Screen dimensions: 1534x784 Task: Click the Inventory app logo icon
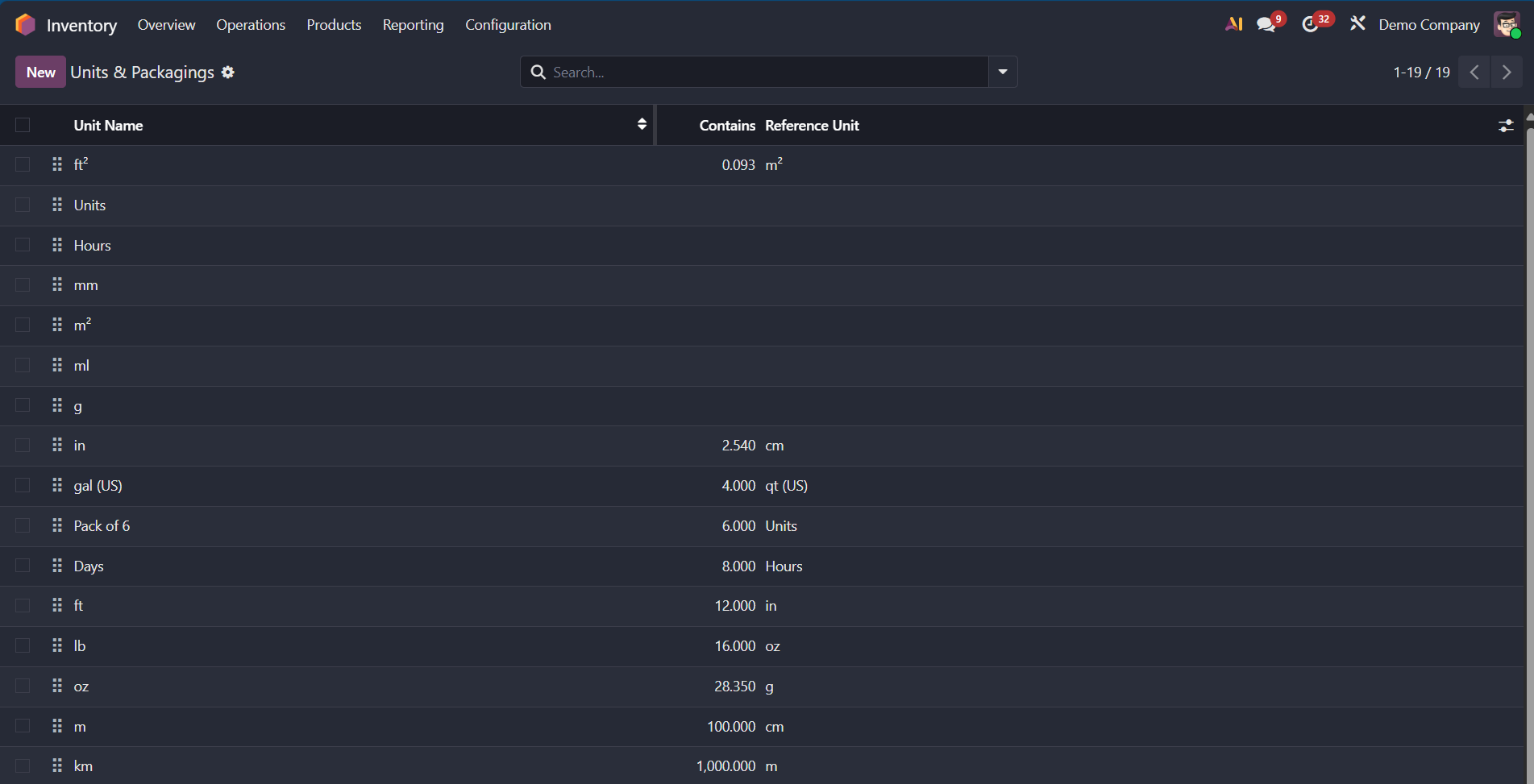pyautogui.click(x=25, y=25)
